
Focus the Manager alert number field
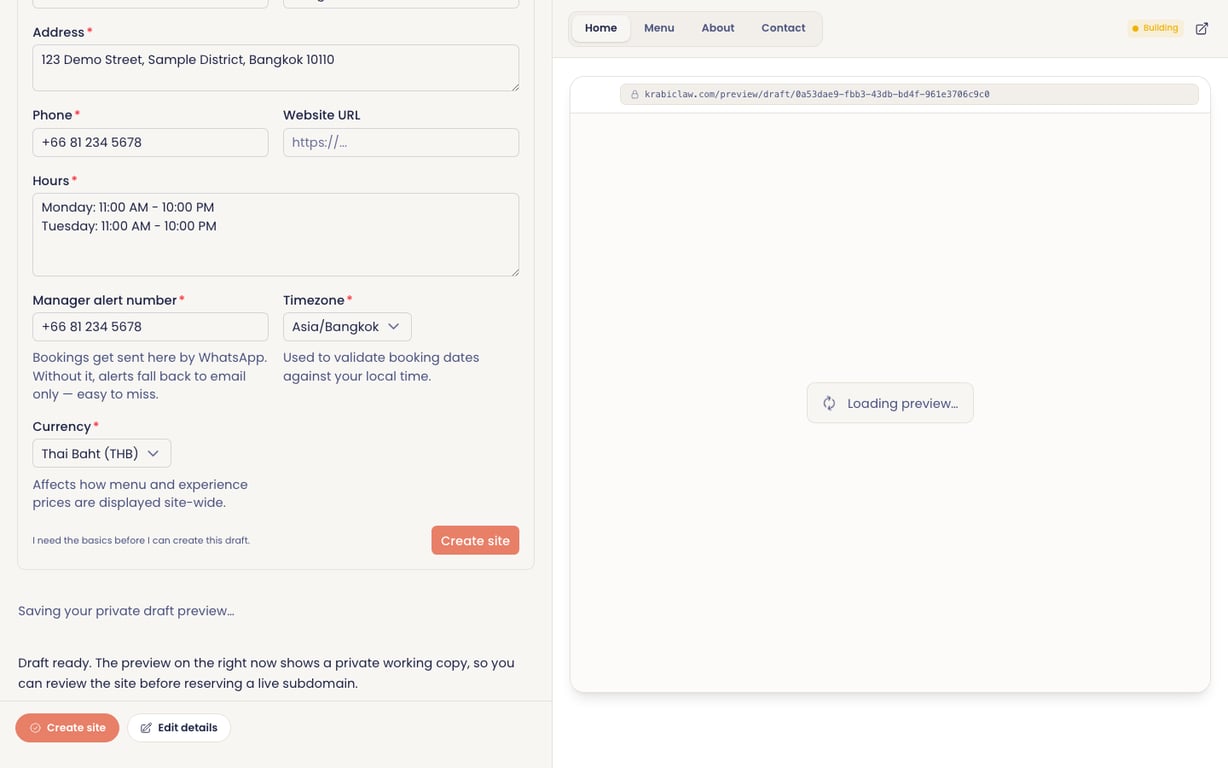(150, 327)
